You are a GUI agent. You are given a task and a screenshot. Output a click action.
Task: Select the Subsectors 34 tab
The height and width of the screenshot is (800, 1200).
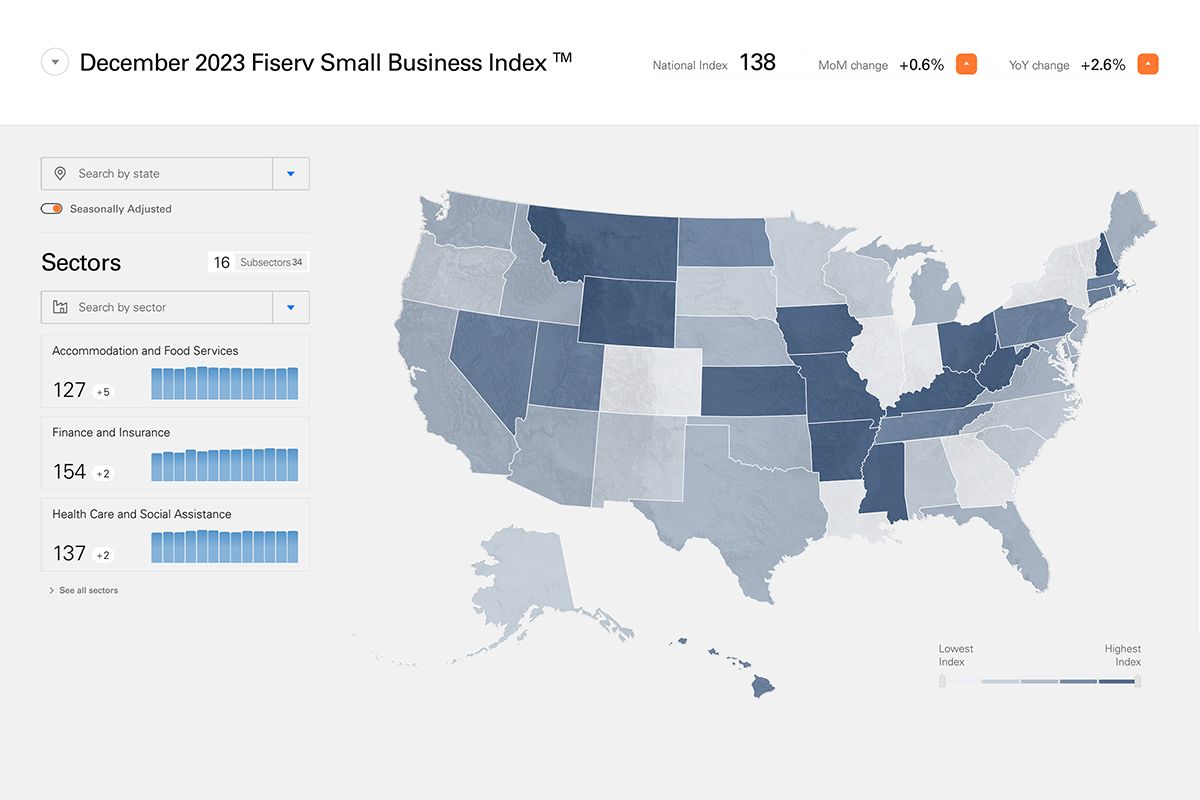pos(272,262)
